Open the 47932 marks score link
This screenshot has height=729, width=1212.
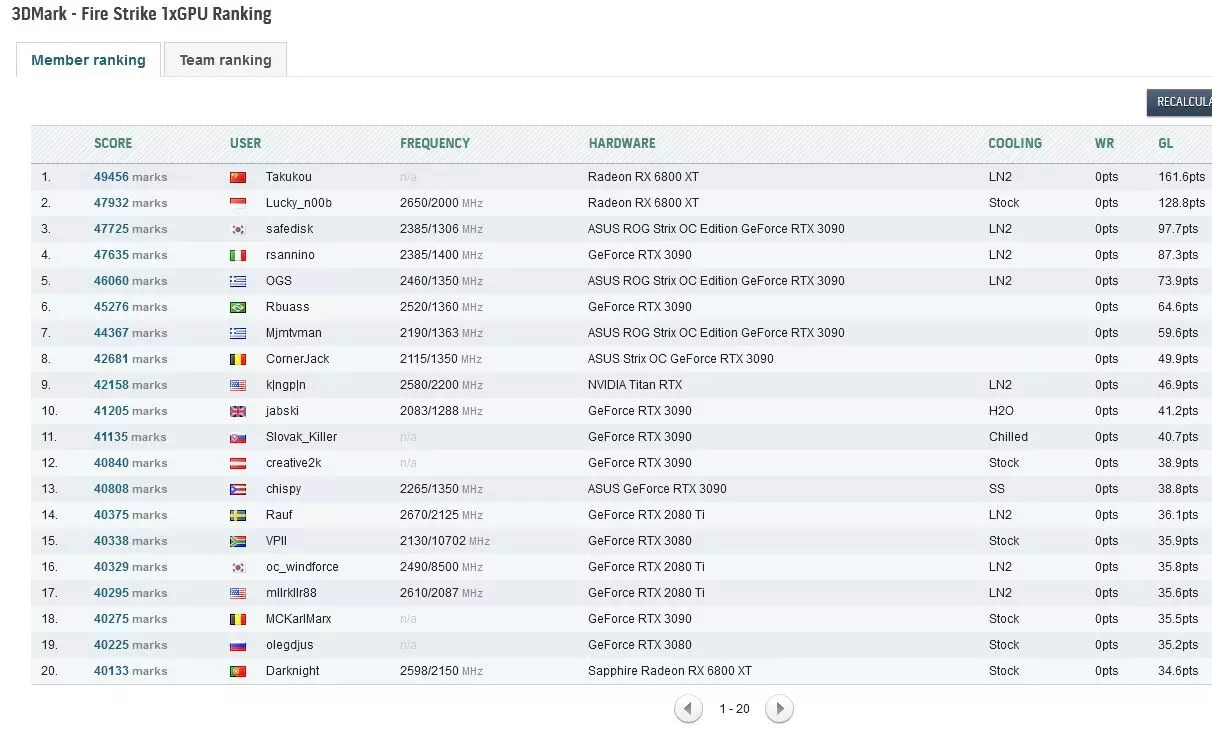[130, 203]
